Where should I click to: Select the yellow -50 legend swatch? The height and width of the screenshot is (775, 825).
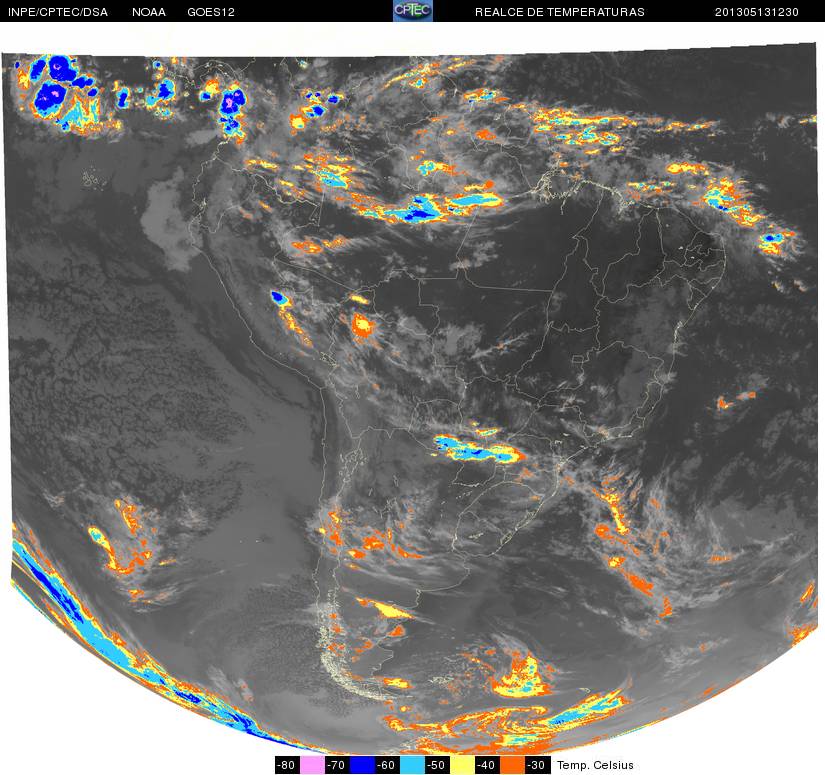(462, 765)
